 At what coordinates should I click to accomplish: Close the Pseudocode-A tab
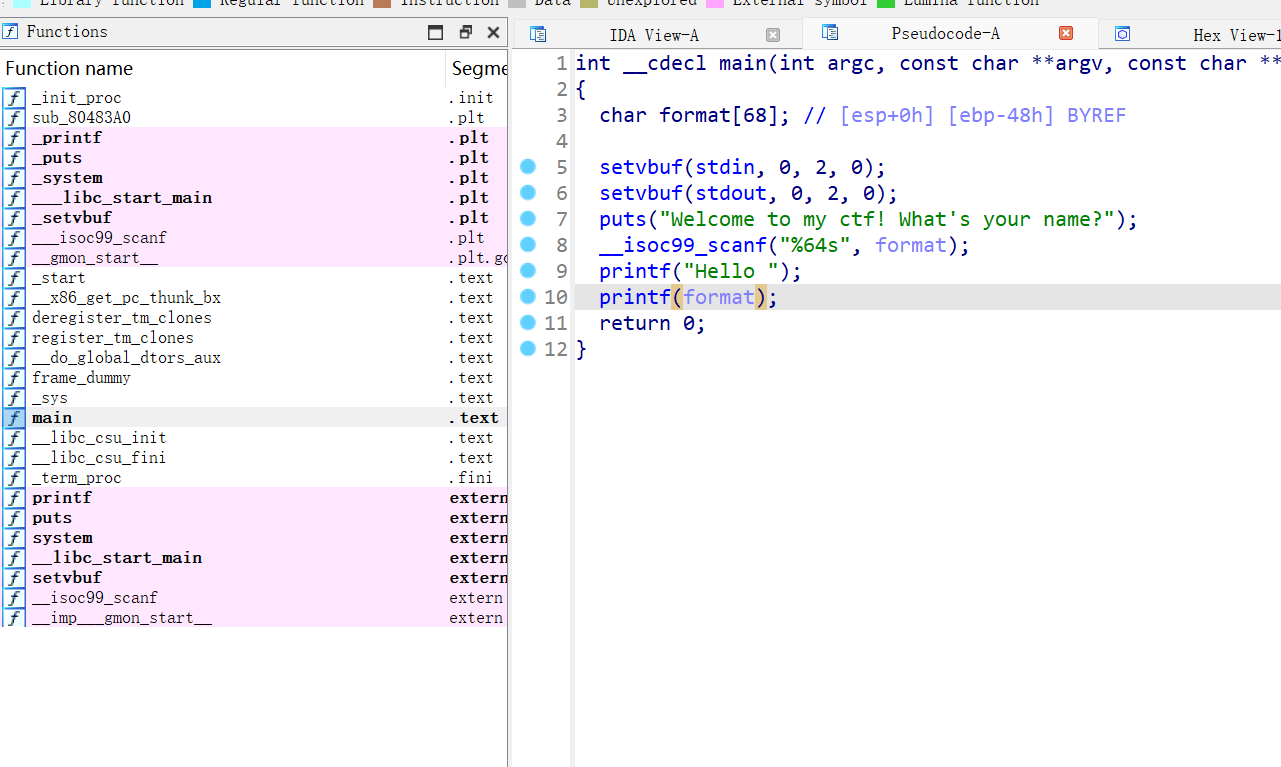click(x=1066, y=33)
